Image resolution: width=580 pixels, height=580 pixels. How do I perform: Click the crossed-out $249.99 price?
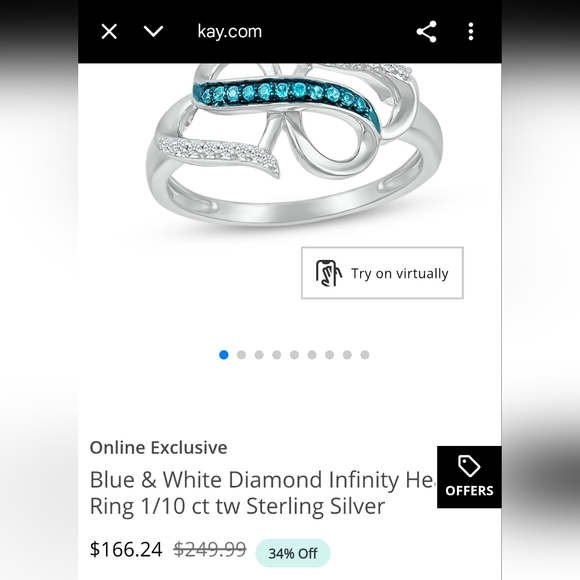tap(210, 549)
